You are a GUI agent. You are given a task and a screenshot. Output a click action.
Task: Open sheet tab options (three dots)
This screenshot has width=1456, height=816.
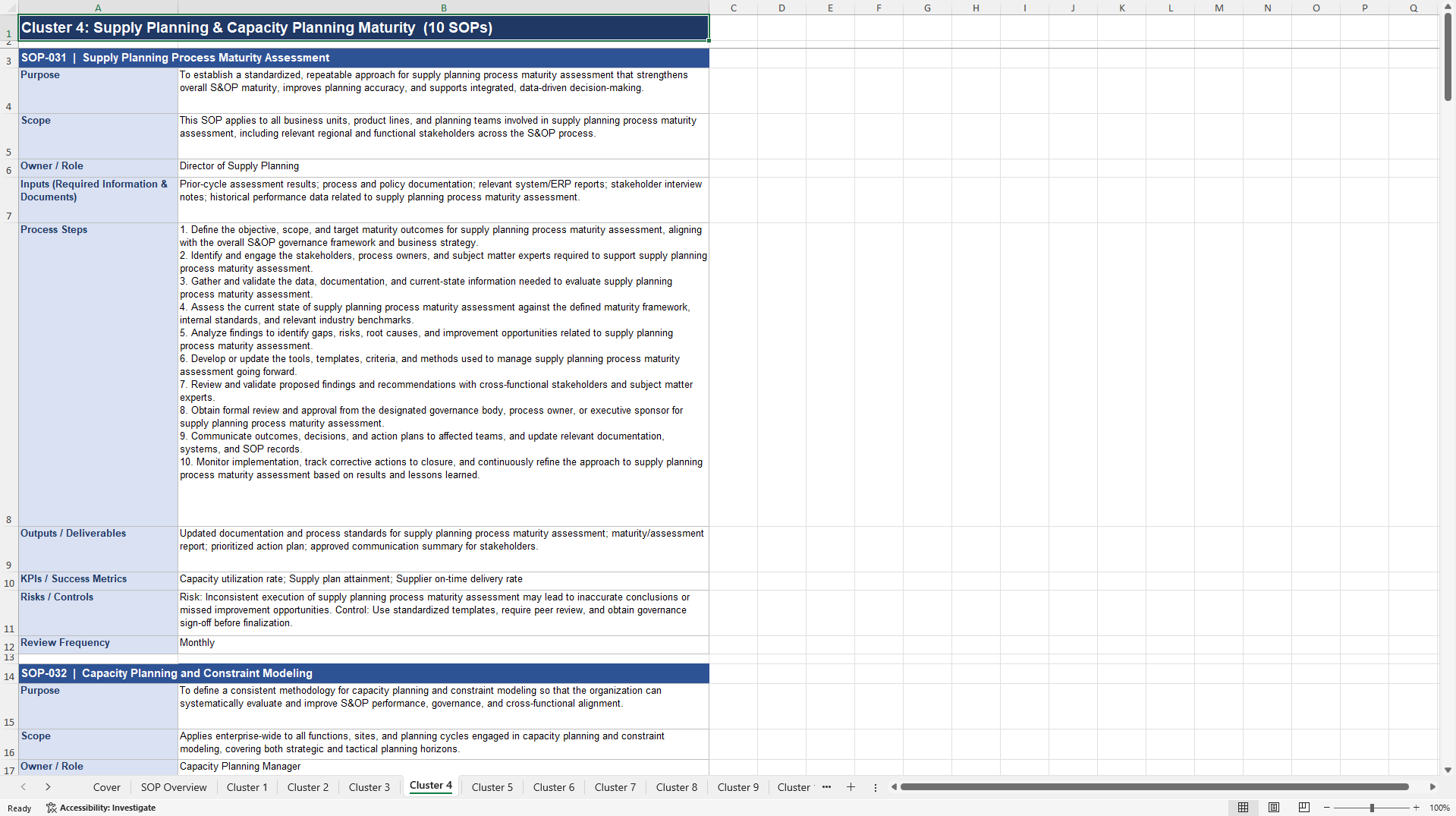pos(876,787)
